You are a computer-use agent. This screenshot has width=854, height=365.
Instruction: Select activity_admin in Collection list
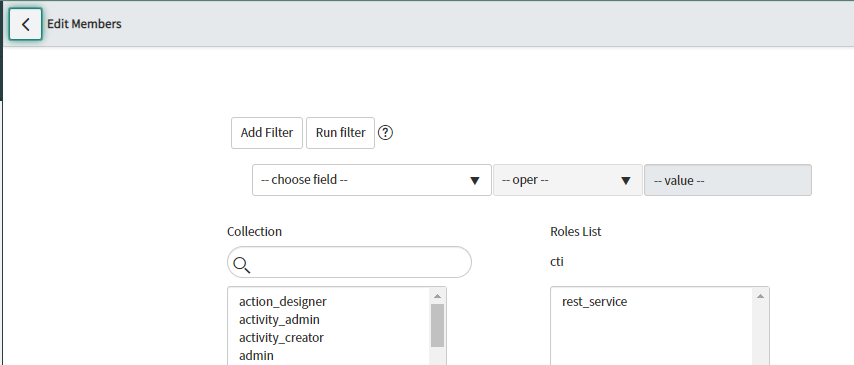pyautogui.click(x=279, y=319)
